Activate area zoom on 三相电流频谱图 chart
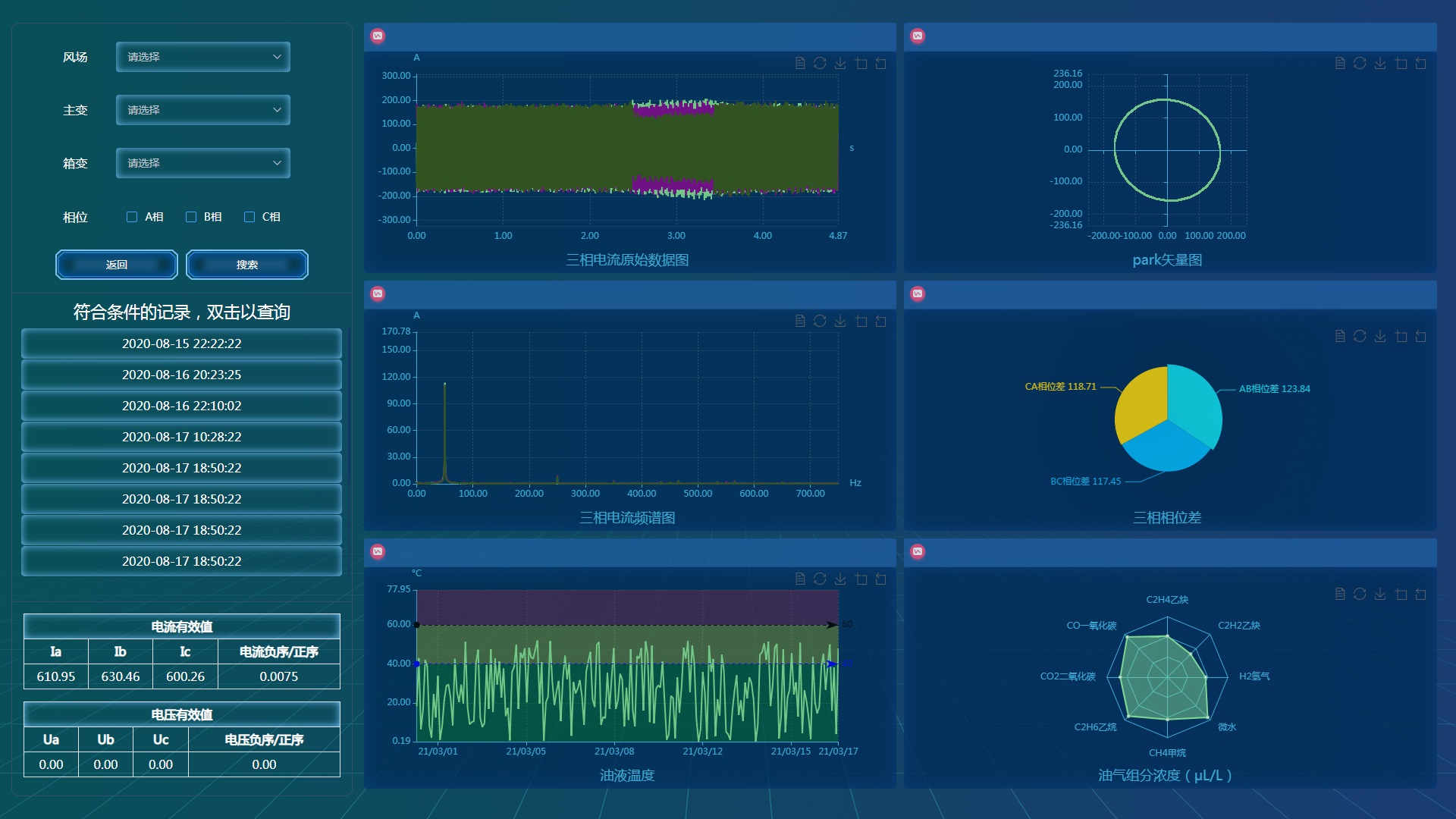The width and height of the screenshot is (1456, 819). (861, 322)
